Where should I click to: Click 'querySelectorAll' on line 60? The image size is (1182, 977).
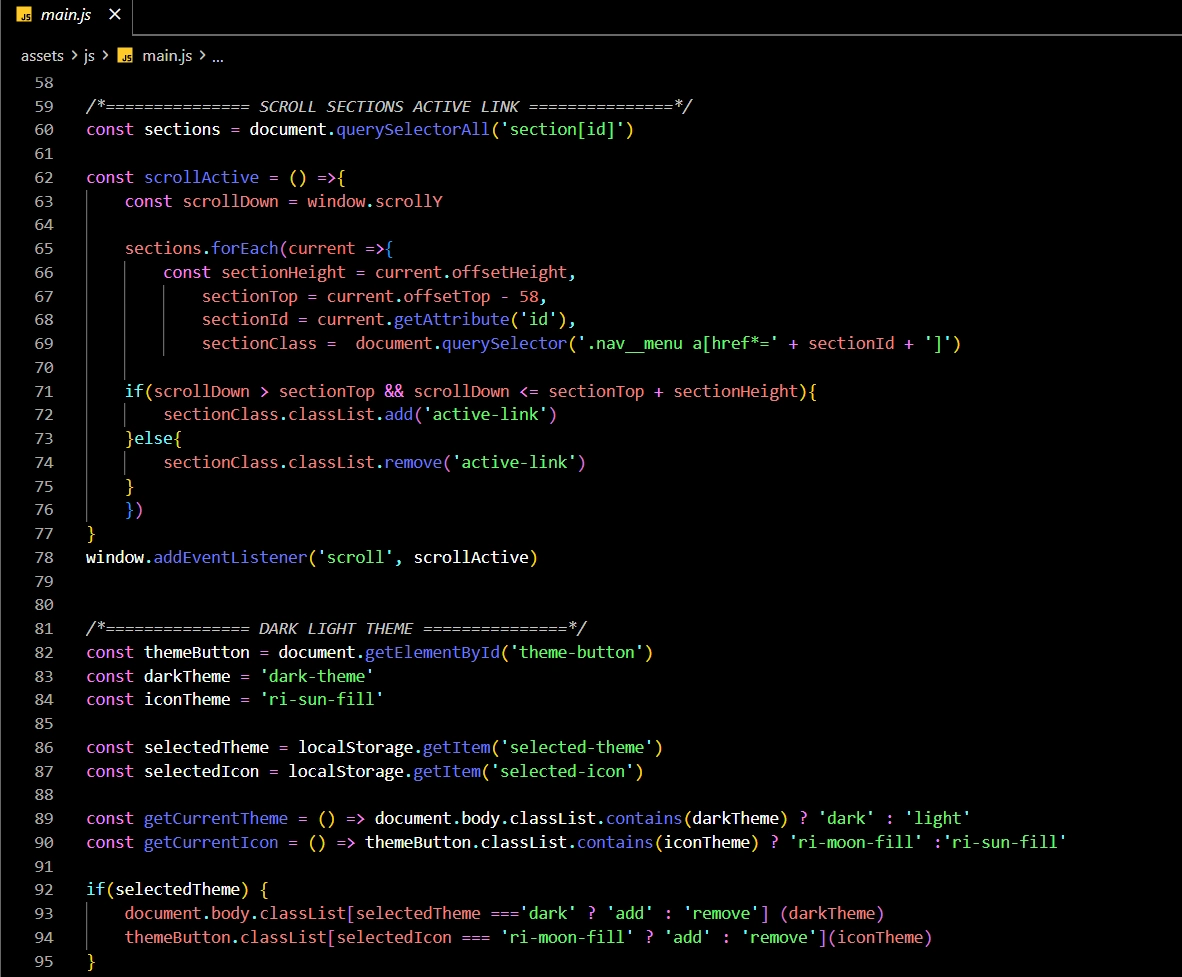pyautogui.click(x=412, y=130)
